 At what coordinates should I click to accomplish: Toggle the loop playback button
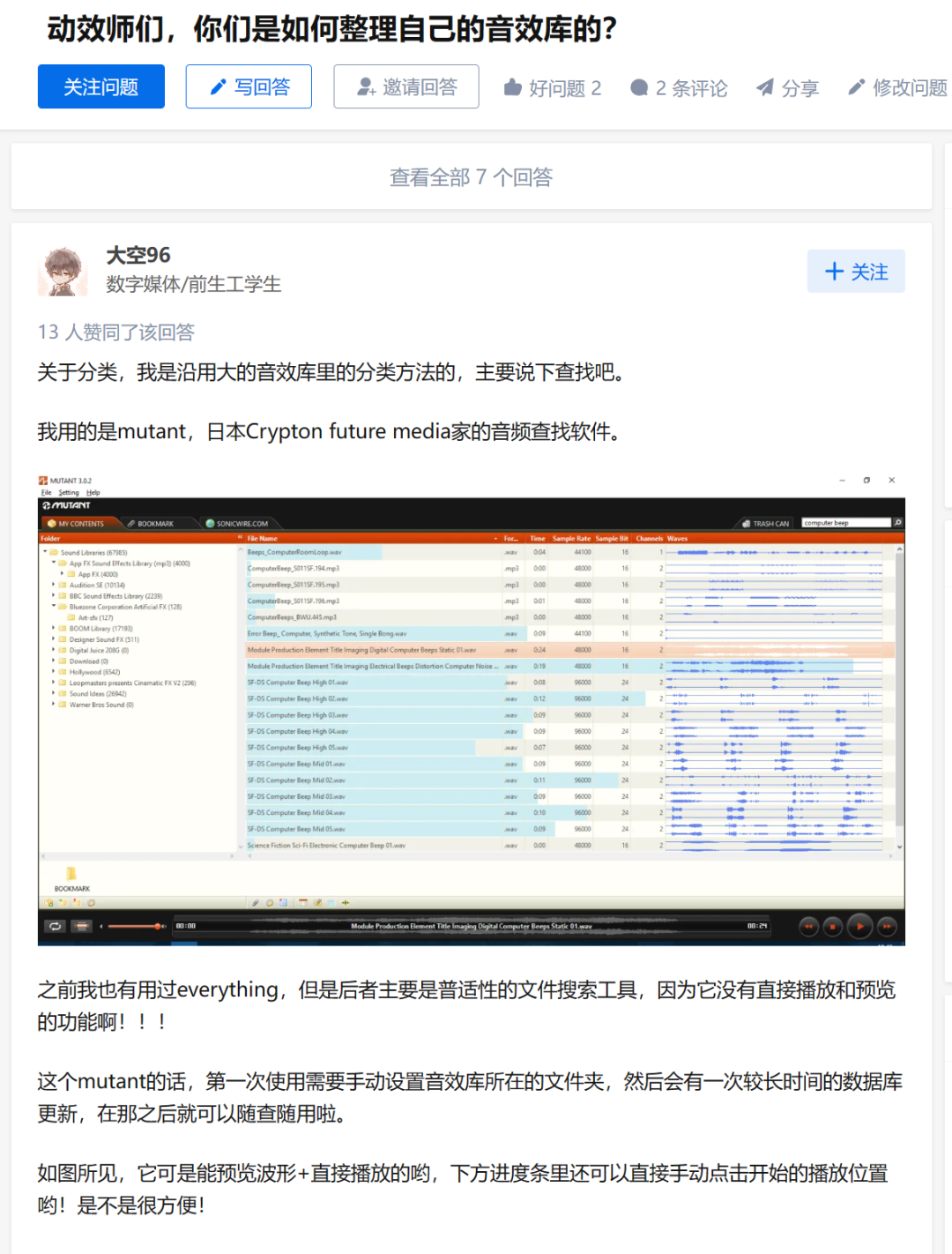click(56, 926)
